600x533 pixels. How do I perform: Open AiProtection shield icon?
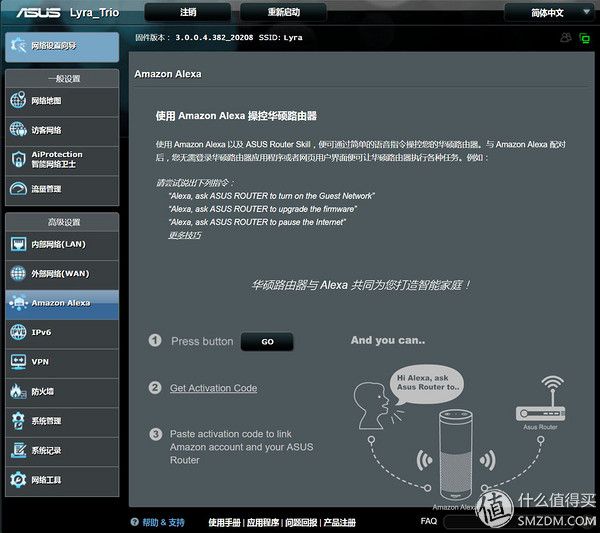[18, 159]
